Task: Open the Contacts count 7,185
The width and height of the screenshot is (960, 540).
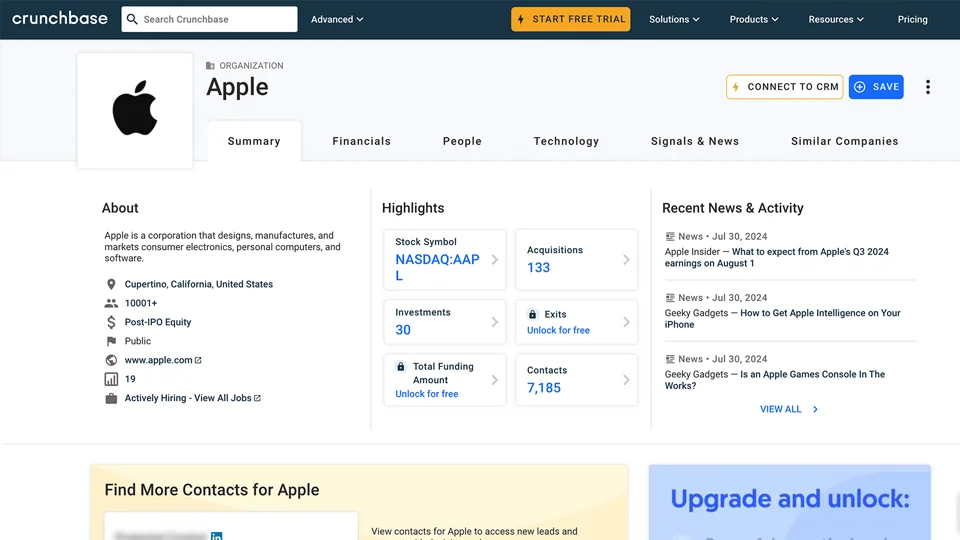Action: pos(544,388)
